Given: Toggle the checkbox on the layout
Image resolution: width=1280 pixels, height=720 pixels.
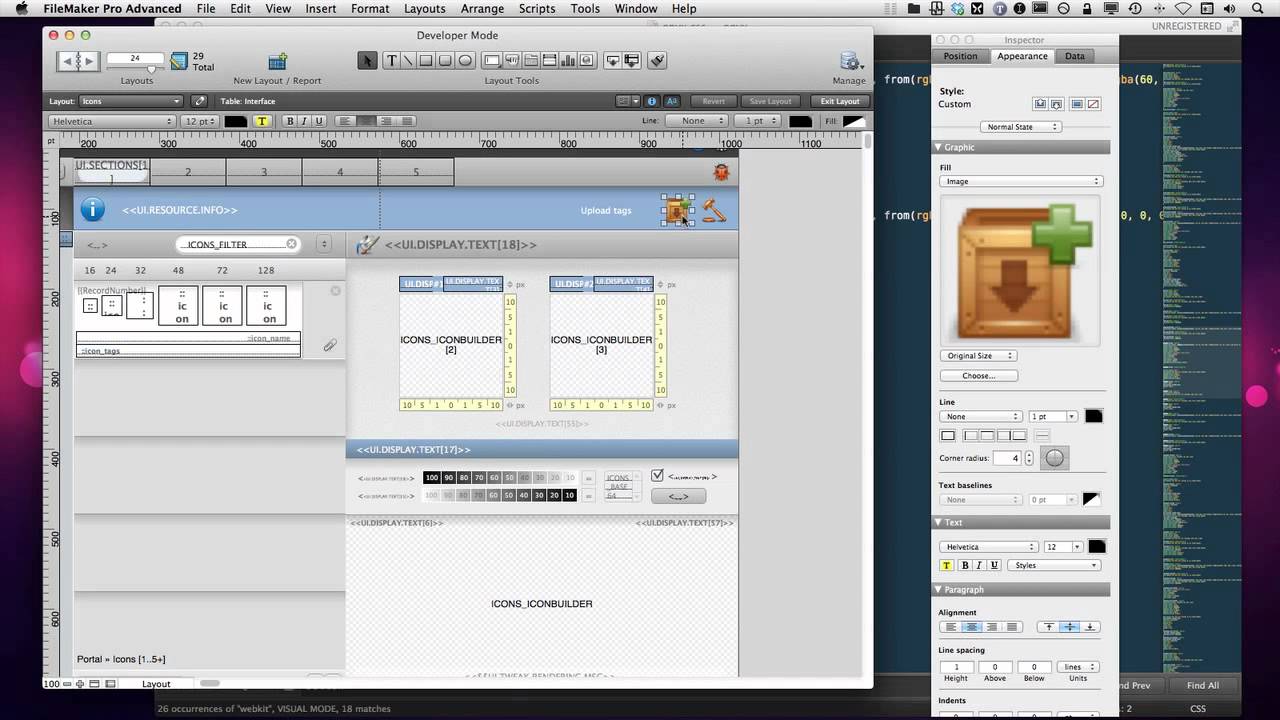Looking at the screenshot, I should click(x=657, y=476).
